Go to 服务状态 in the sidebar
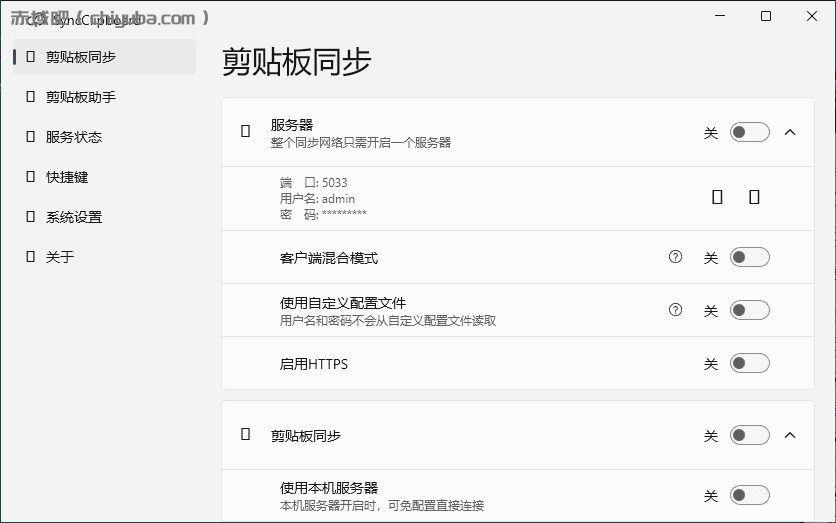 coord(104,137)
